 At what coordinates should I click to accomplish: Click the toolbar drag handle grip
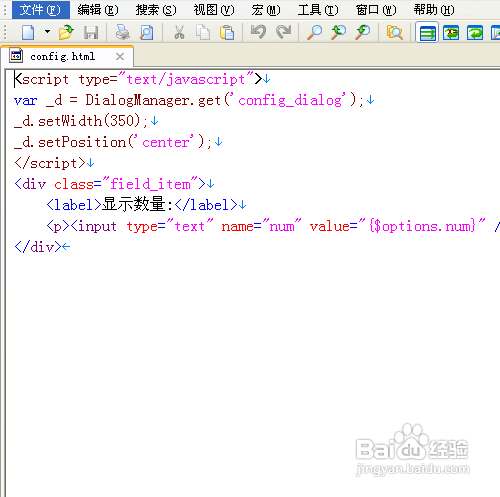[x=5, y=33]
